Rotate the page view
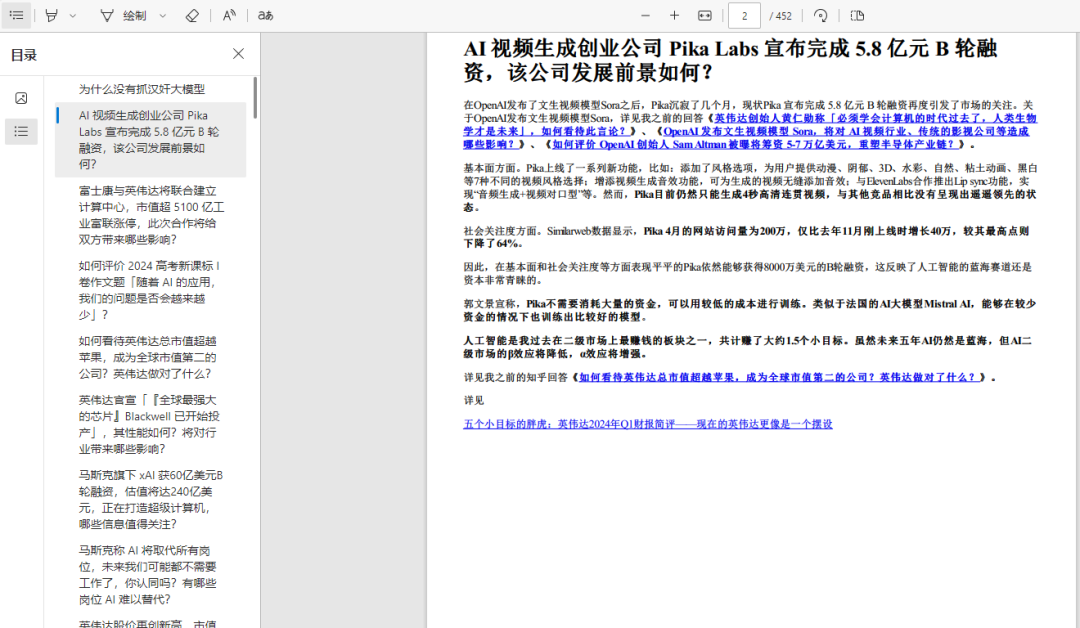The image size is (1080, 628). click(820, 15)
